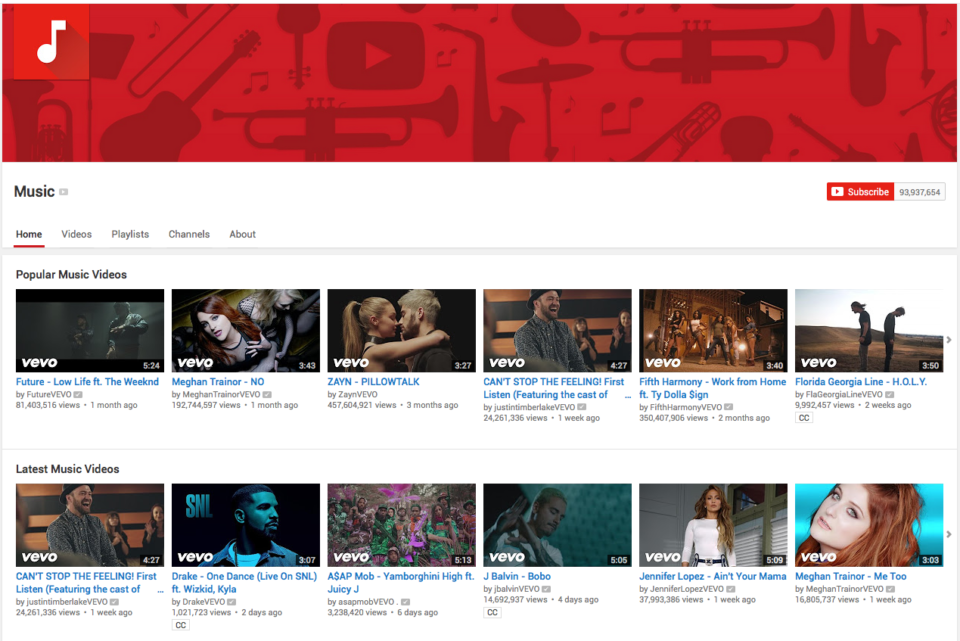Click the Music channel note avatar icon
960x641 pixels.
click(x=51, y=42)
